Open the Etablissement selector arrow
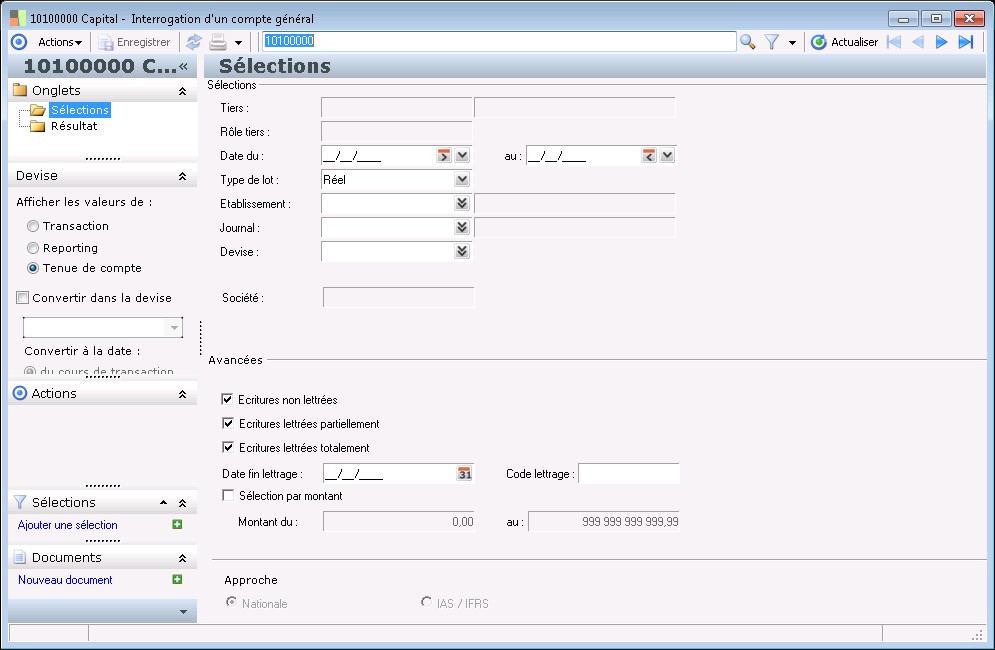Screen dimensions: 995x650 coord(463,203)
